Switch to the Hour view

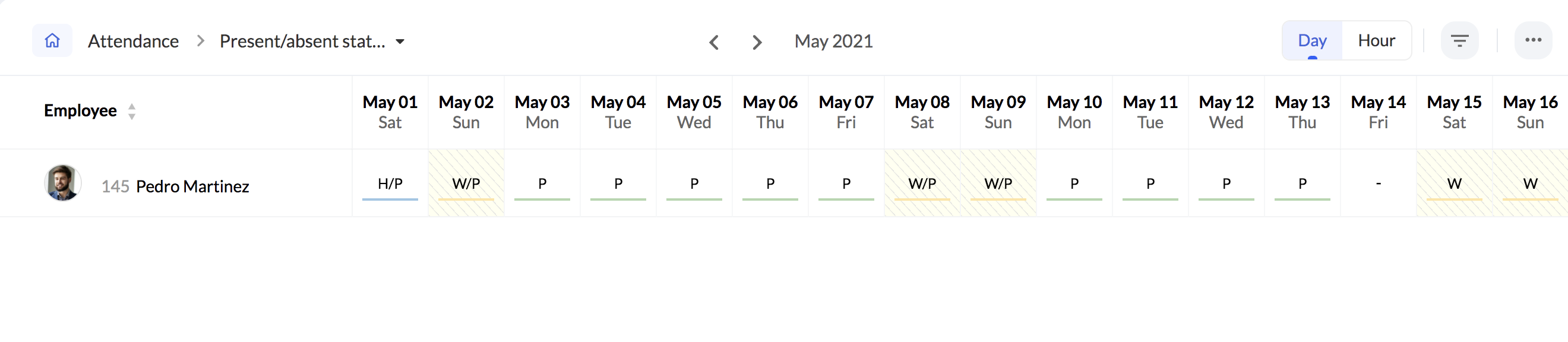[x=1376, y=41]
